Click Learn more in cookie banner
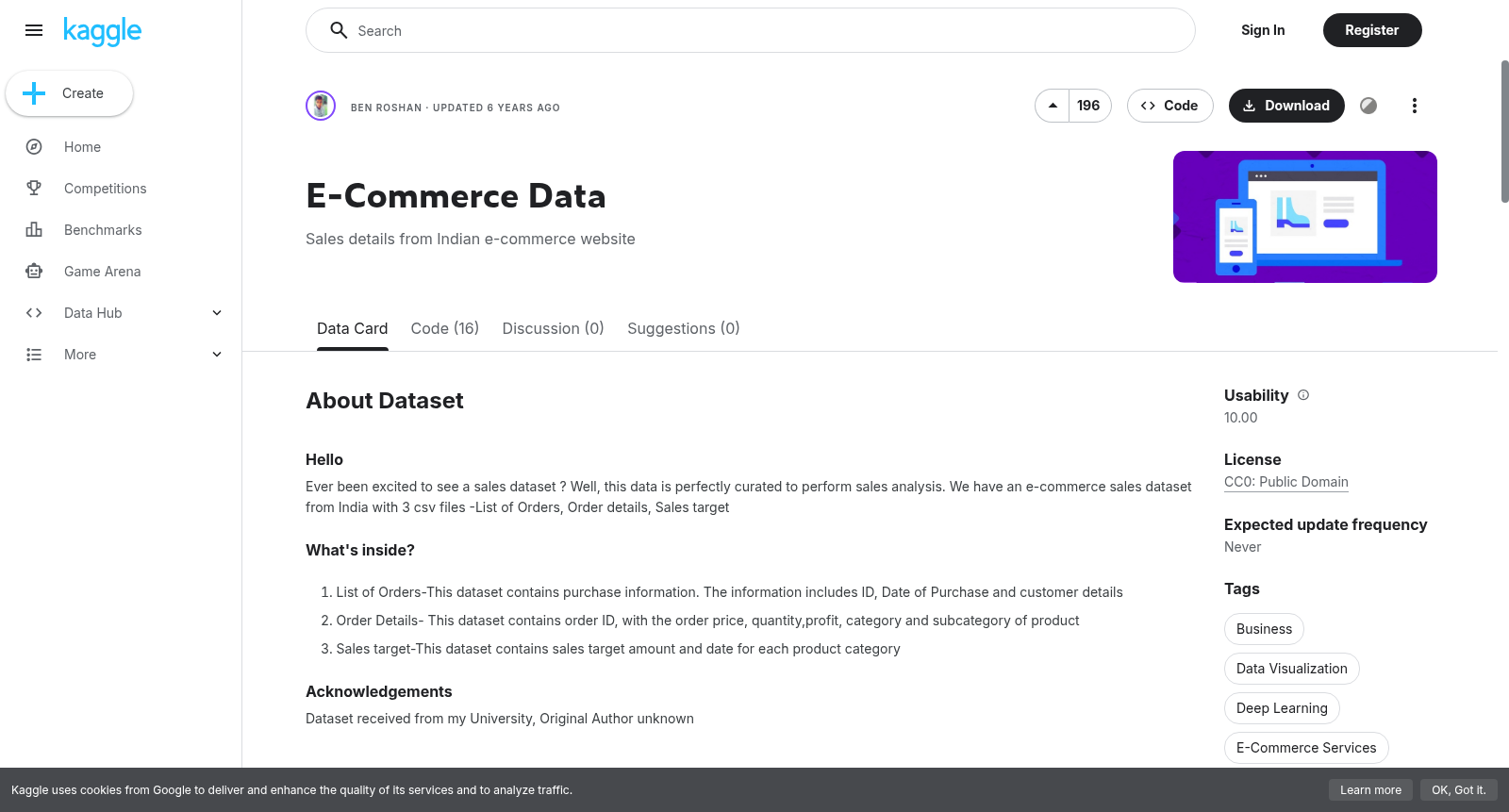 1370,790
